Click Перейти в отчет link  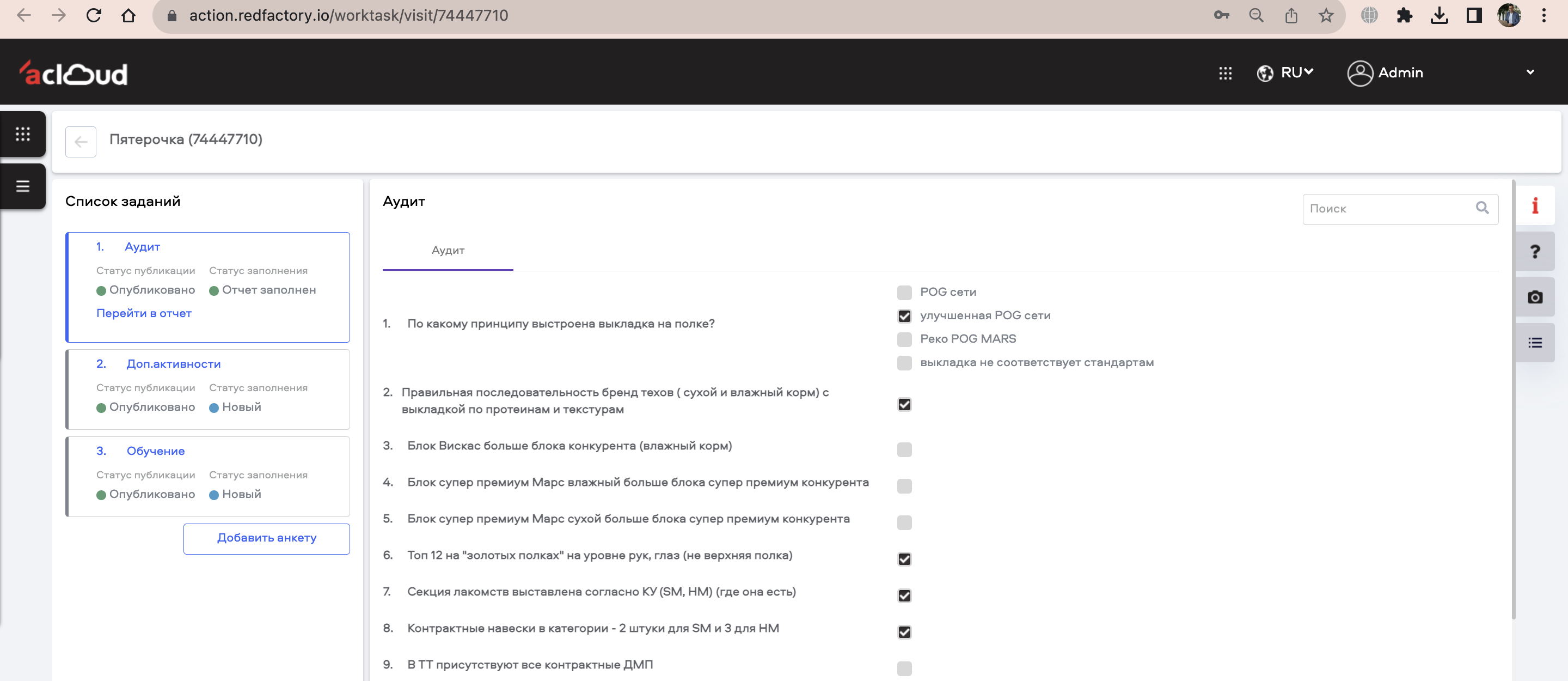[144, 313]
